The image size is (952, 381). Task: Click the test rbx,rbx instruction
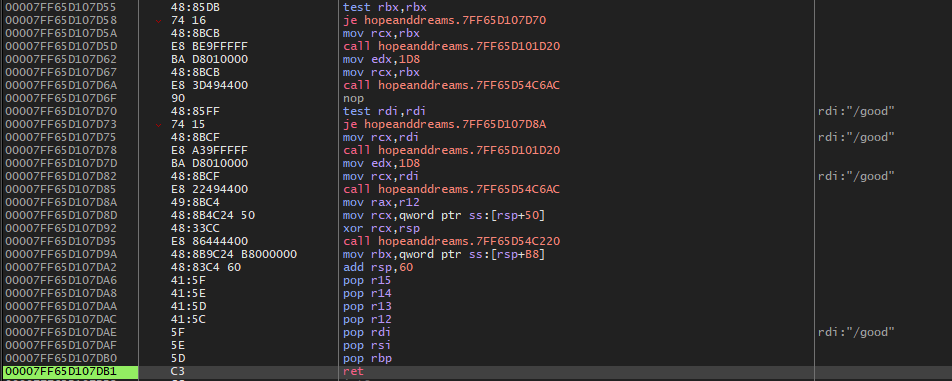[x=386, y=7]
